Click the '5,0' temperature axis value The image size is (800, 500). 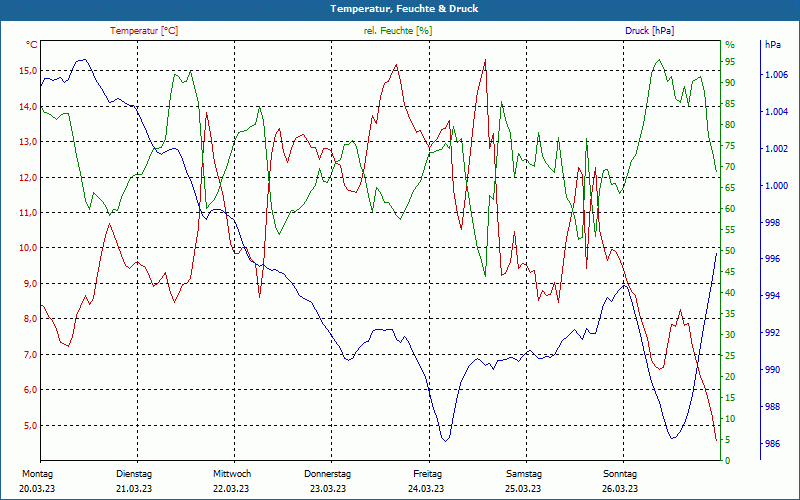[30, 426]
